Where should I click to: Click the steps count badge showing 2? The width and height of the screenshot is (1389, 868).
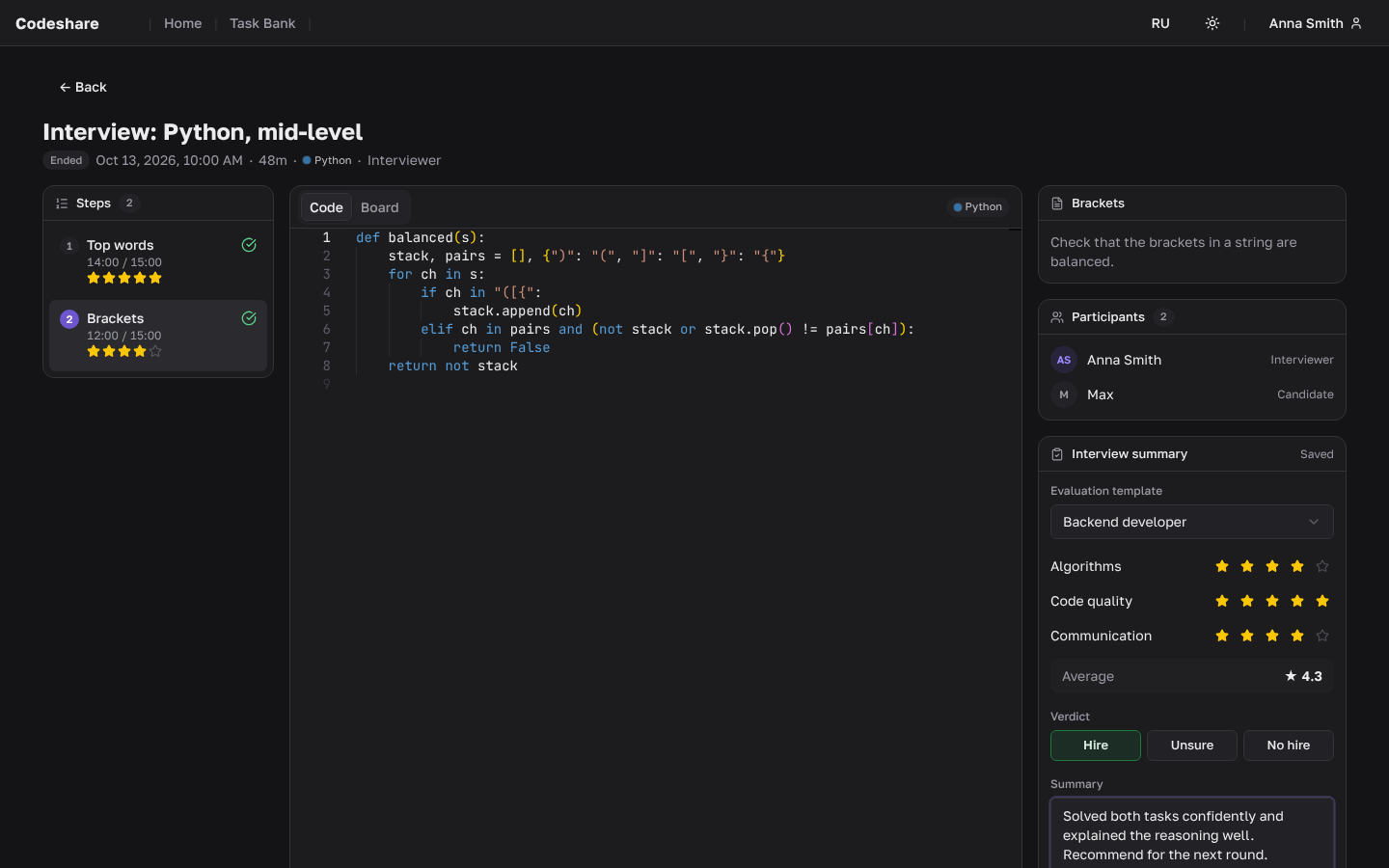(x=129, y=203)
